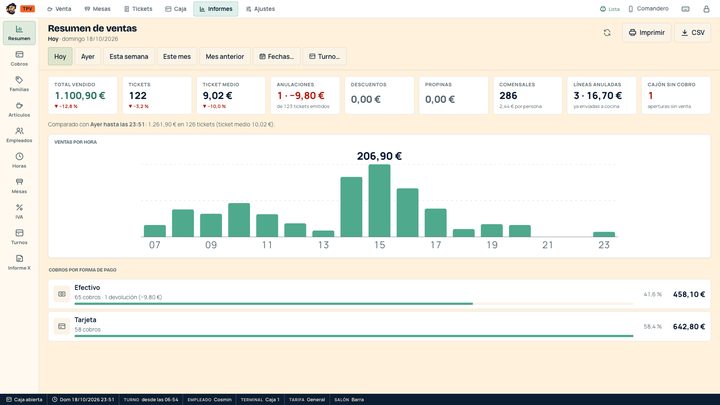
Task: Go to the Ajustes tab
Action: pyautogui.click(x=260, y=9)
